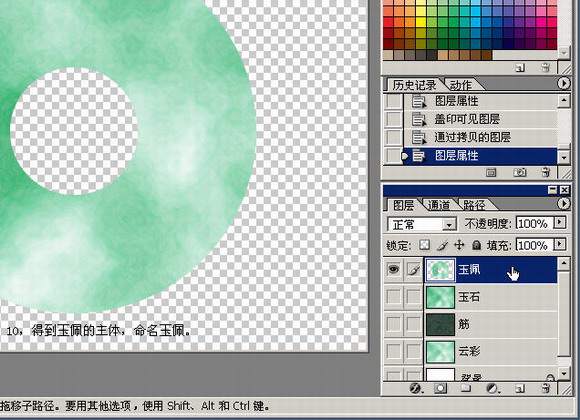Screen dimensions: 580x420
Task: Lock image pixels brush icon
Action: coord(442,245)
